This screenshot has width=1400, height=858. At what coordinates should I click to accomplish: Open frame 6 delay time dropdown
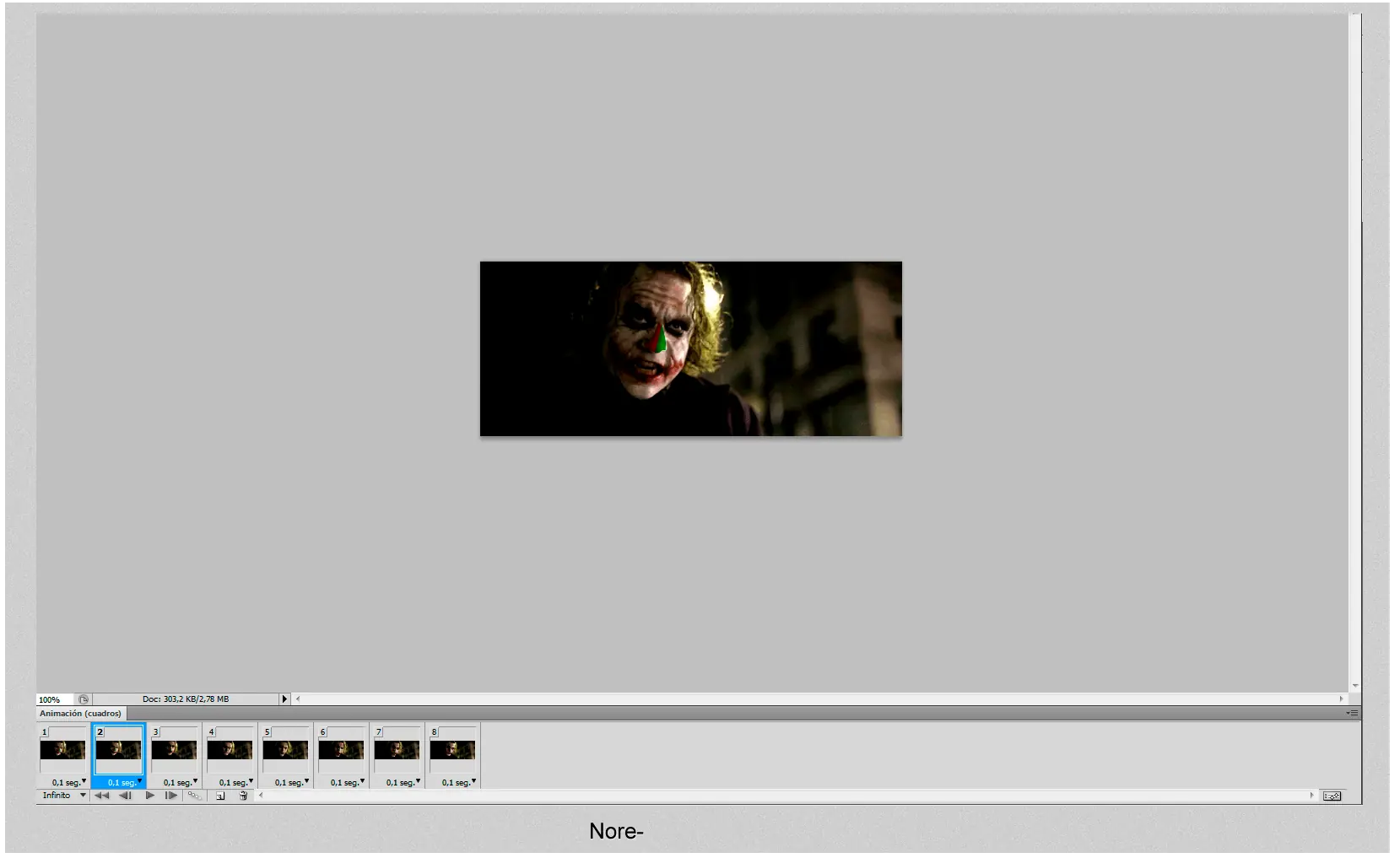(348, 782)
